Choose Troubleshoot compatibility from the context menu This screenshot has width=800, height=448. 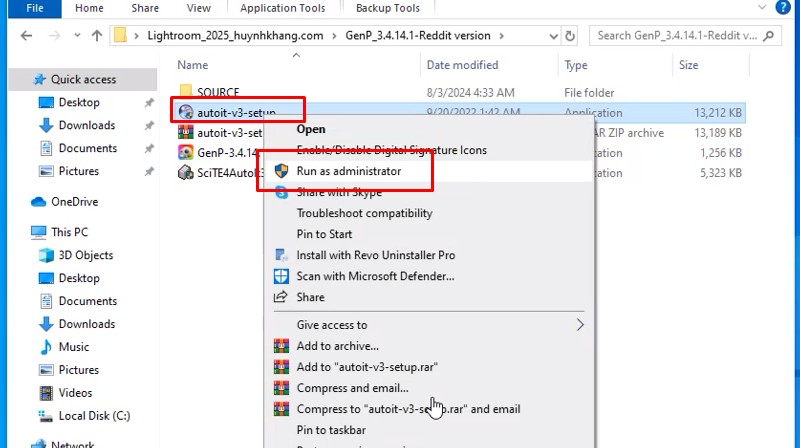tap(364, 213)
